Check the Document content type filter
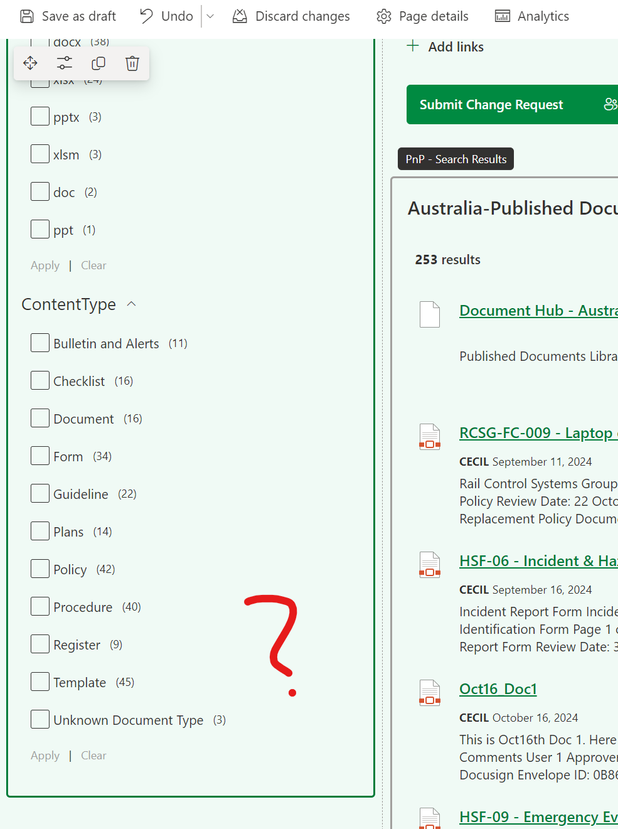The width and height of the screenshot is (618, 829). coord(40,418)
